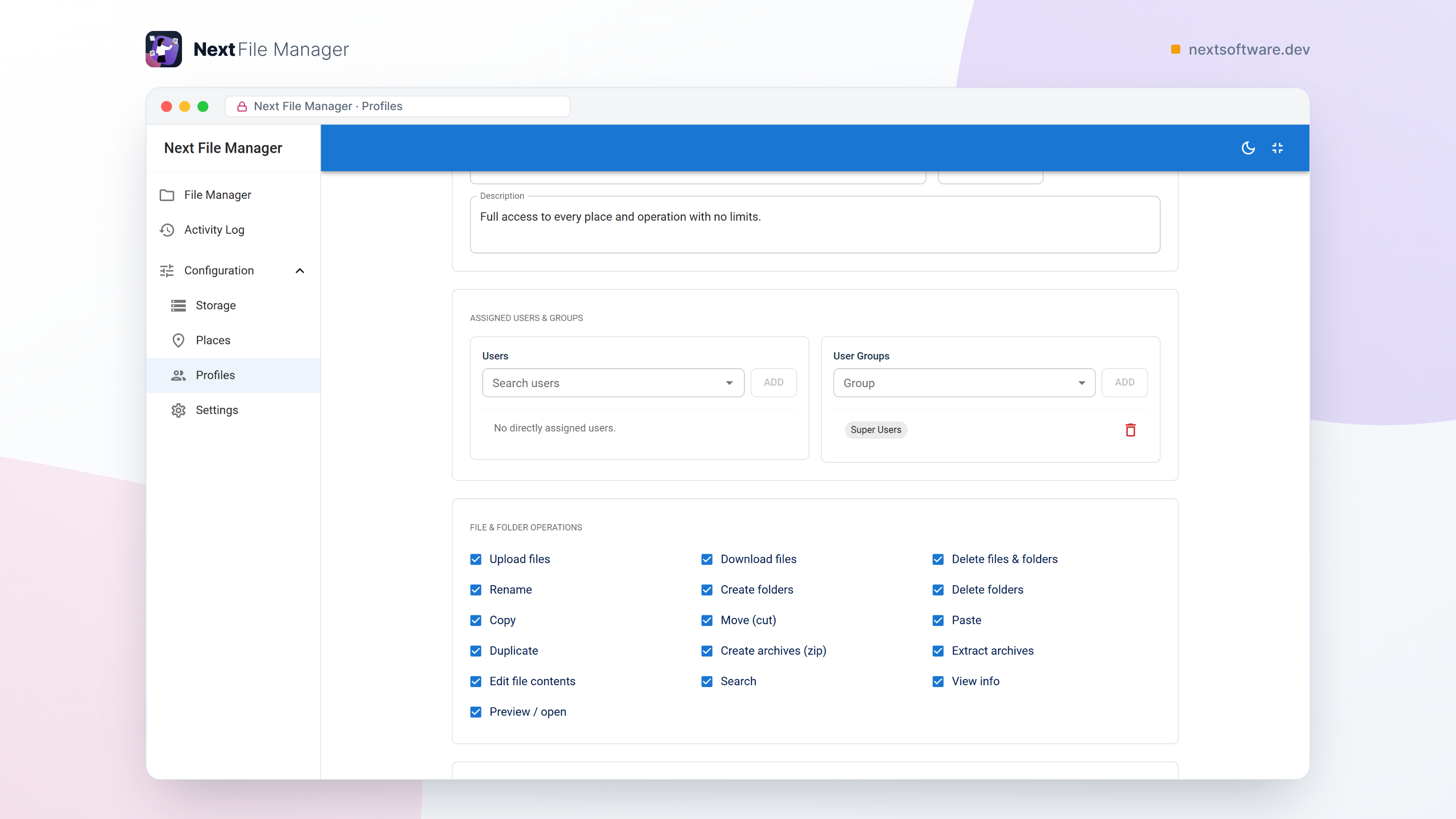Click ADD button next to Group
The height and width of the screenshot is (819, 1456).
click(x=1125, y=383)
